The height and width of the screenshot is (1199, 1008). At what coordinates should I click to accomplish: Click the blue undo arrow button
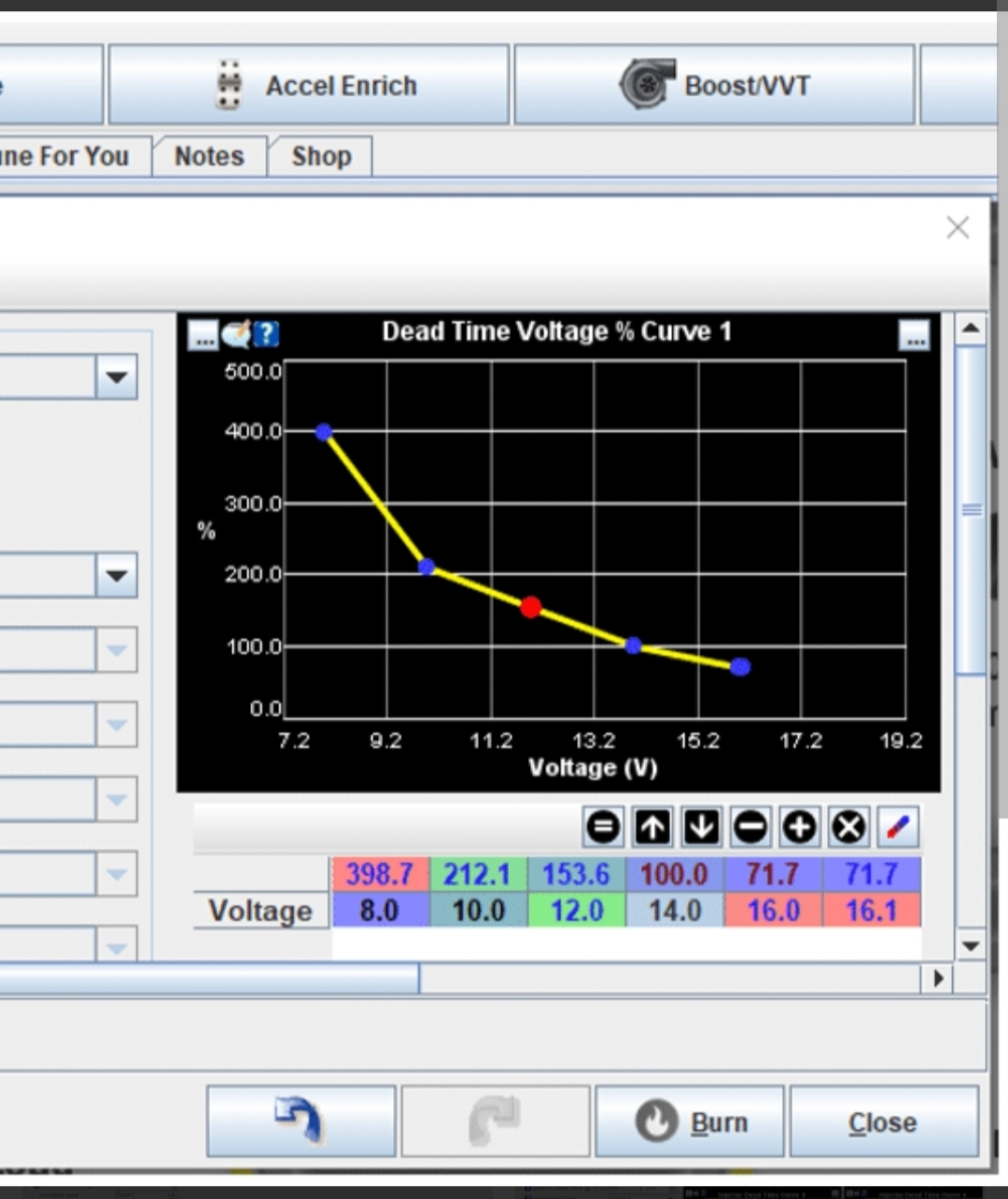(301, 1121)
